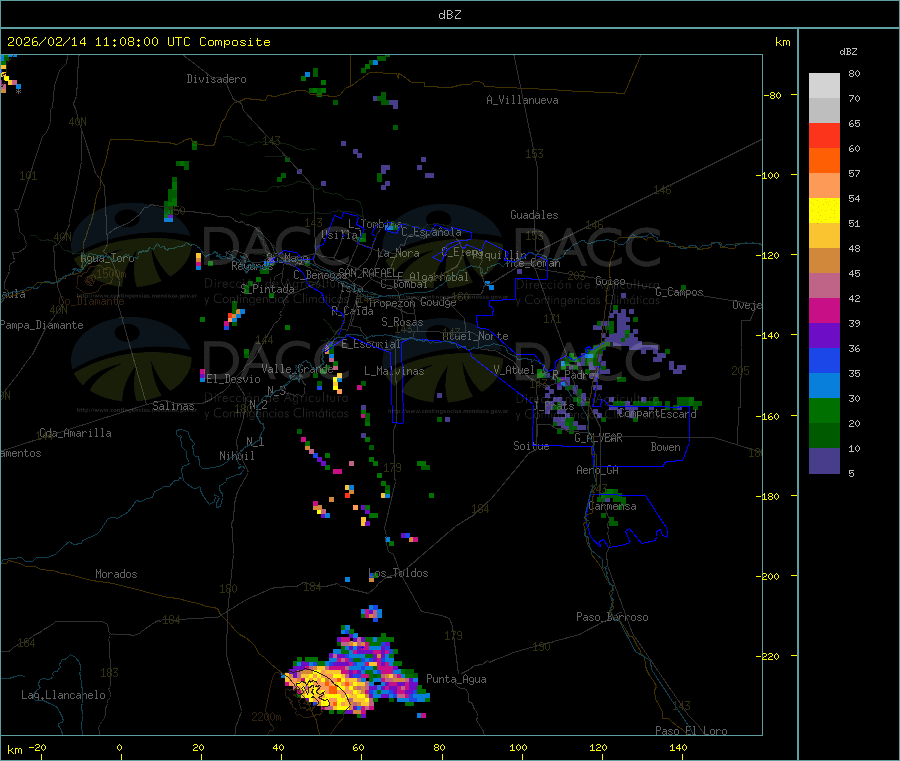Pick the purple 36–39 dBZ legend swatch
This screenshot has height=761, width=900.
point(824,336)
